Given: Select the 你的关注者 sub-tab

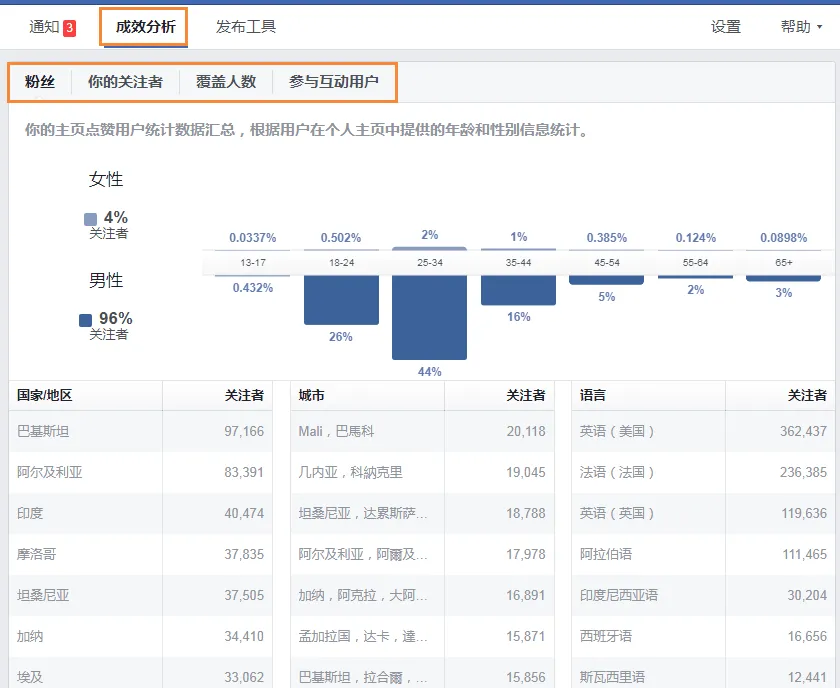Looking at the screenshot, I should pyautogui.click(x=125, y=81).
